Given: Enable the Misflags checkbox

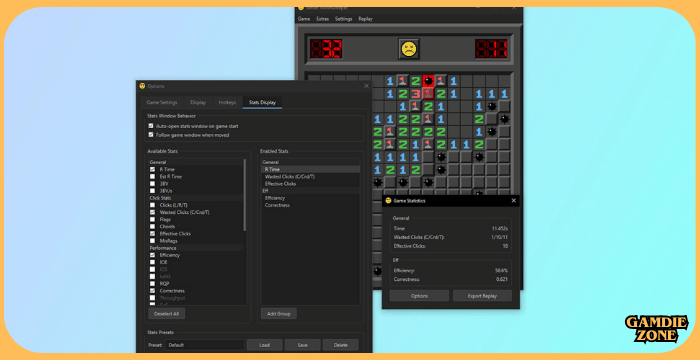Looking at the screenshot, I should (x=153, y=241).
